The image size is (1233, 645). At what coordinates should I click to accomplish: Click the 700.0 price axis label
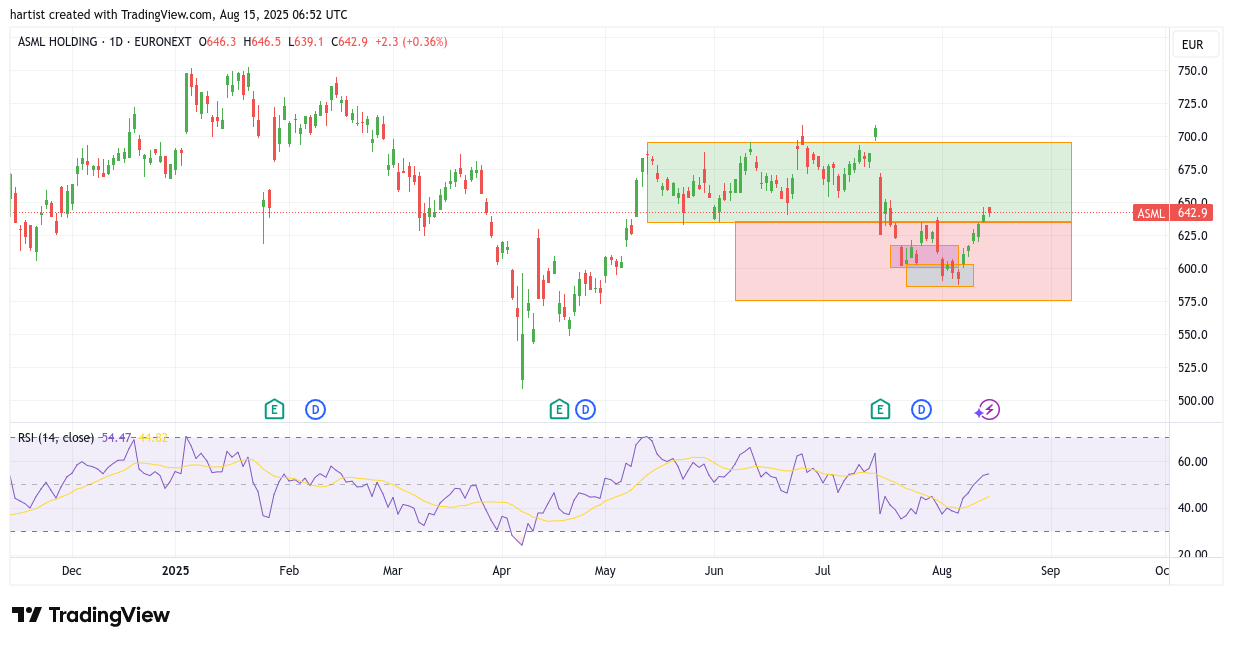coord(1192,137)
